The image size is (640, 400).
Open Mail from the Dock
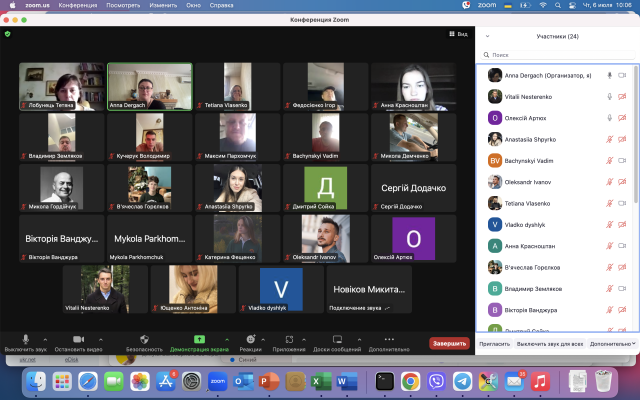[x=514, y=382]
